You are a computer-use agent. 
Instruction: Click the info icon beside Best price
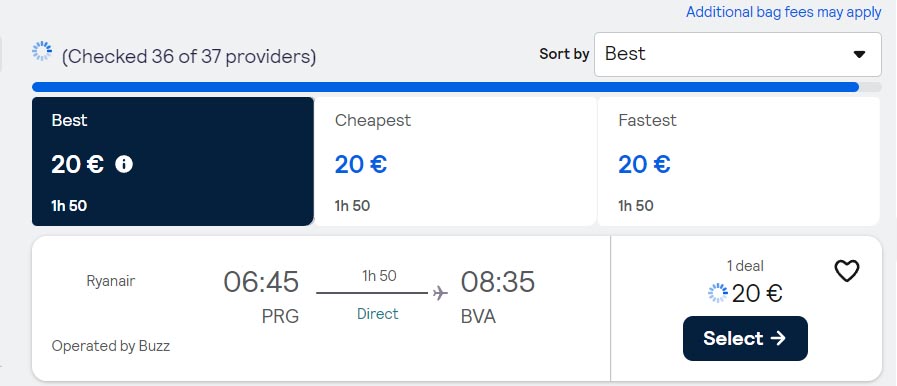point(124,165)
